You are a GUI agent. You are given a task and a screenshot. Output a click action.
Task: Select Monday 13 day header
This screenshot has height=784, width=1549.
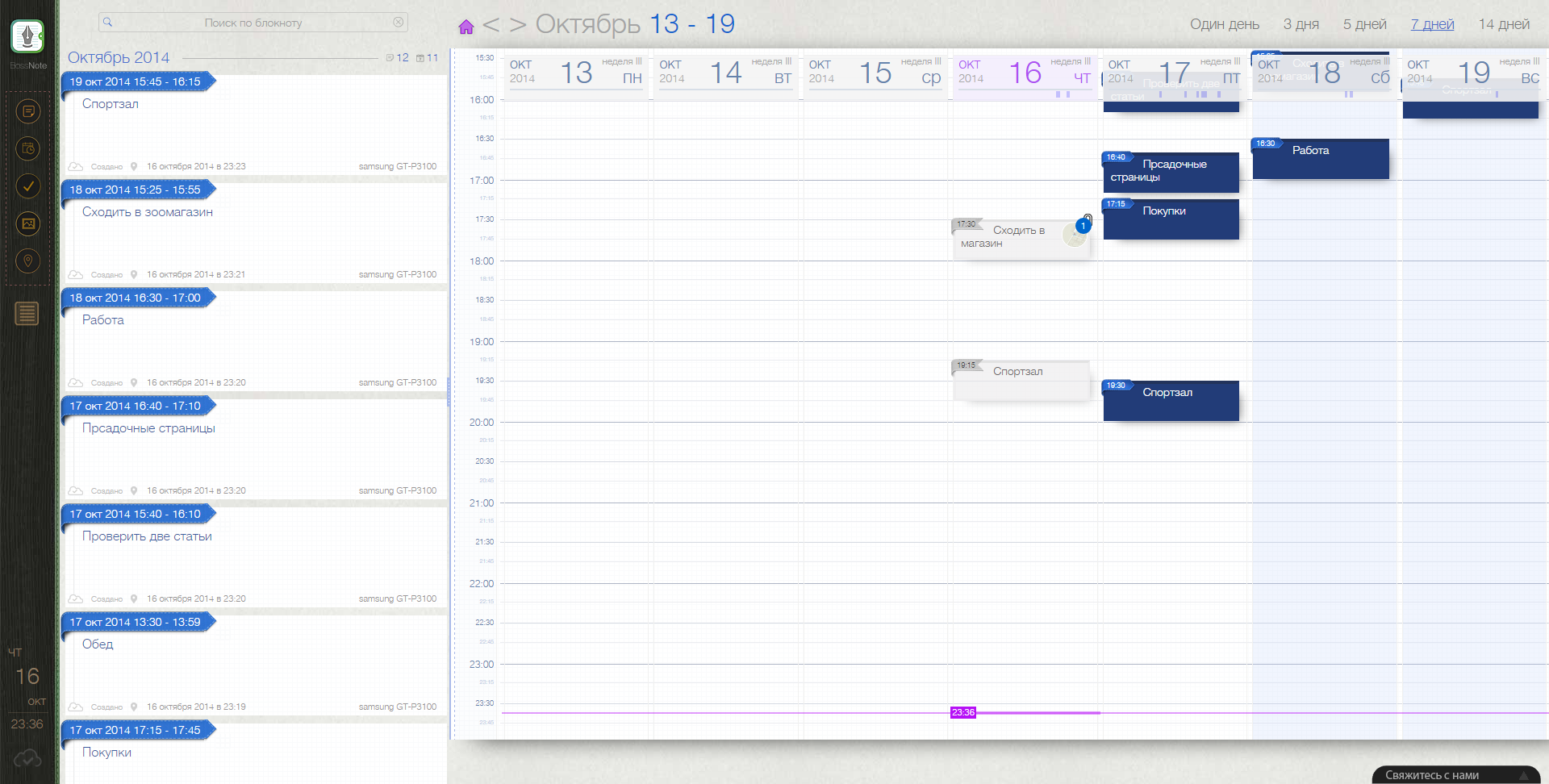tap(575, 73)
